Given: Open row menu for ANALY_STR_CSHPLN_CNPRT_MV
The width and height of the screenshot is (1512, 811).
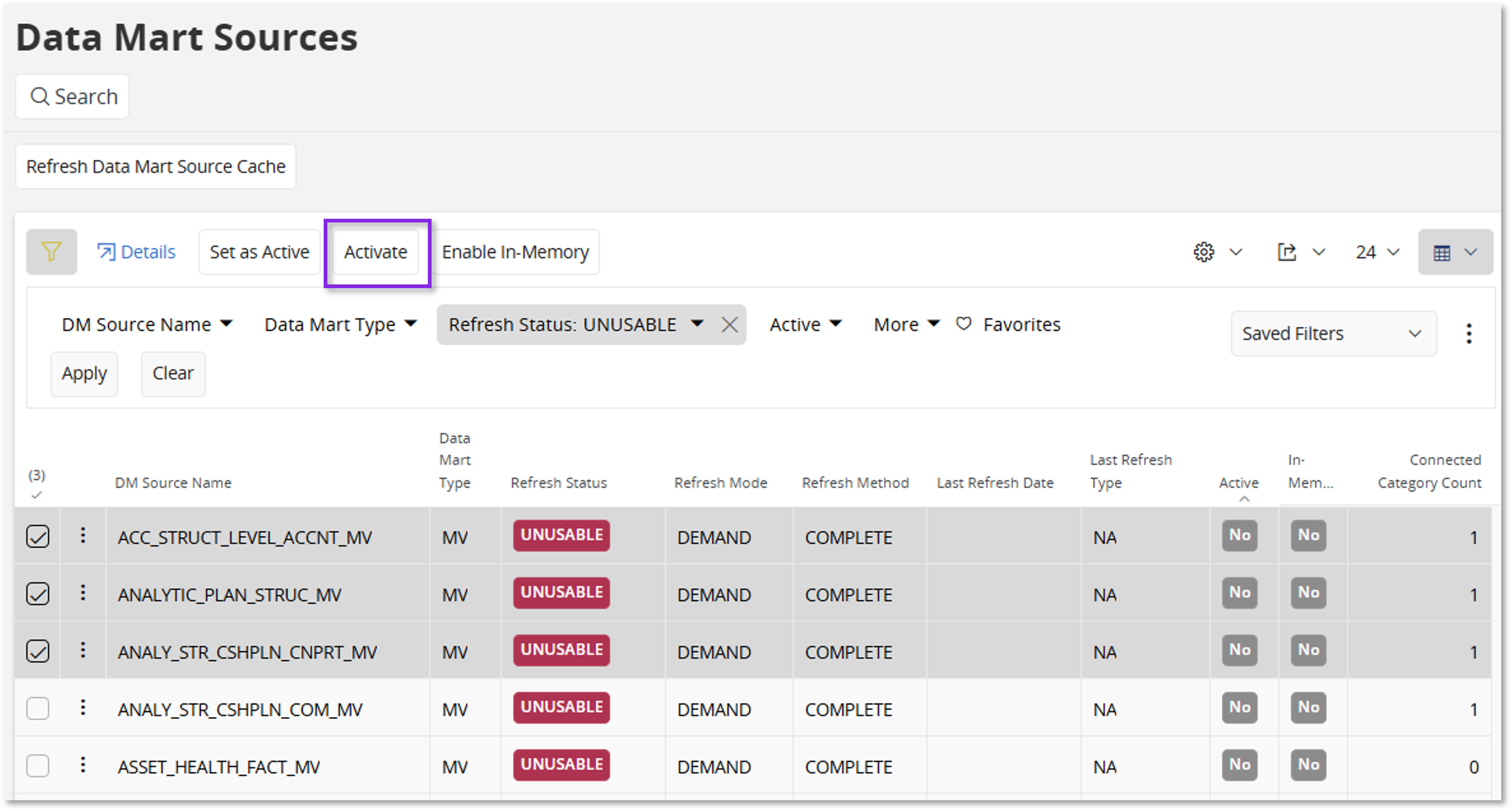Looking at the screenshot, I should (x=83, y=650).
